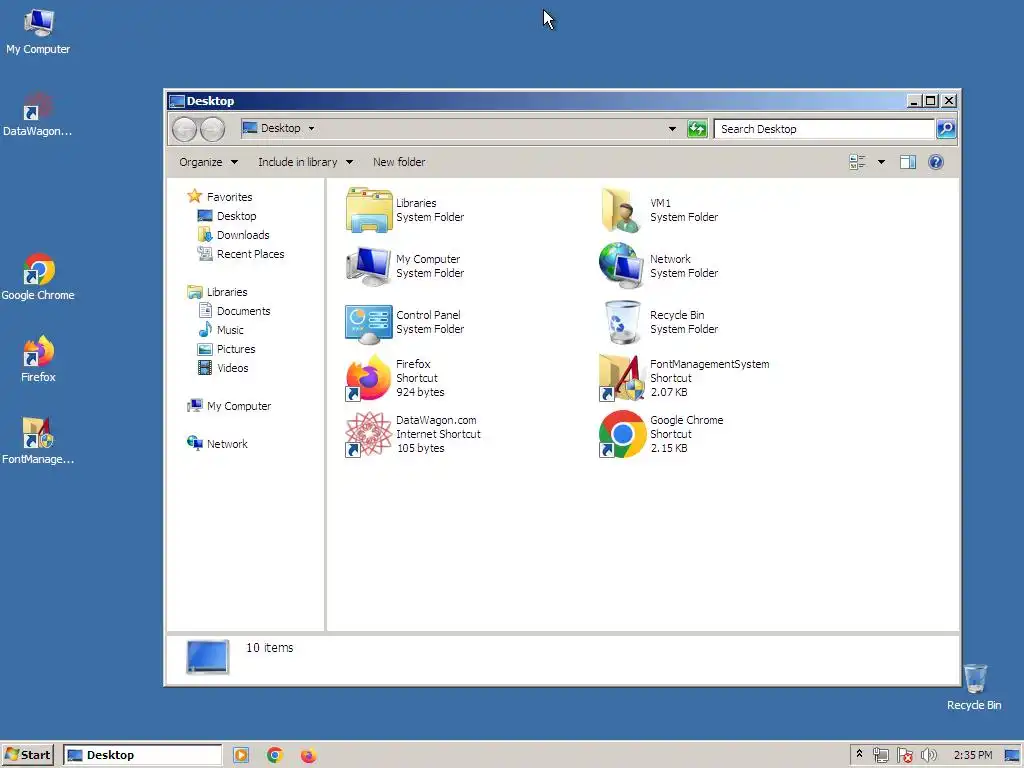The width and height of the screenshot is (1024, 768).
Task: Change the view using the view icon
Action: [857, 162]
